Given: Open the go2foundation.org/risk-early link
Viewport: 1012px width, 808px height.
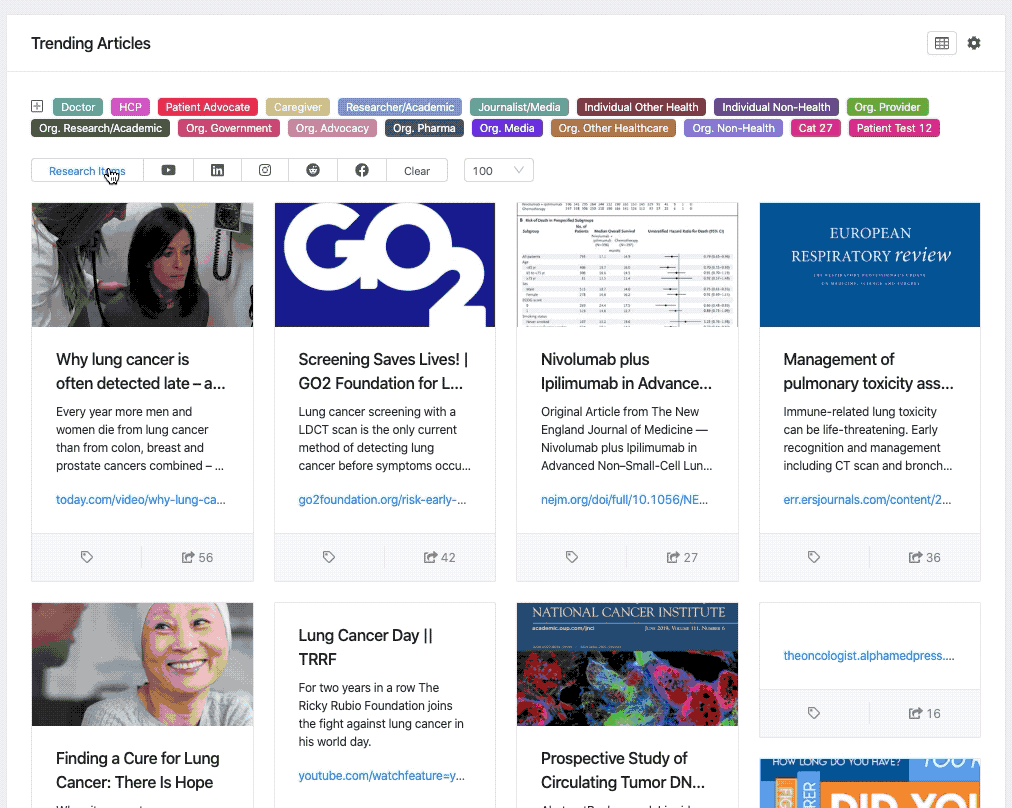Looking at the screenshot, I should point(382,500).
